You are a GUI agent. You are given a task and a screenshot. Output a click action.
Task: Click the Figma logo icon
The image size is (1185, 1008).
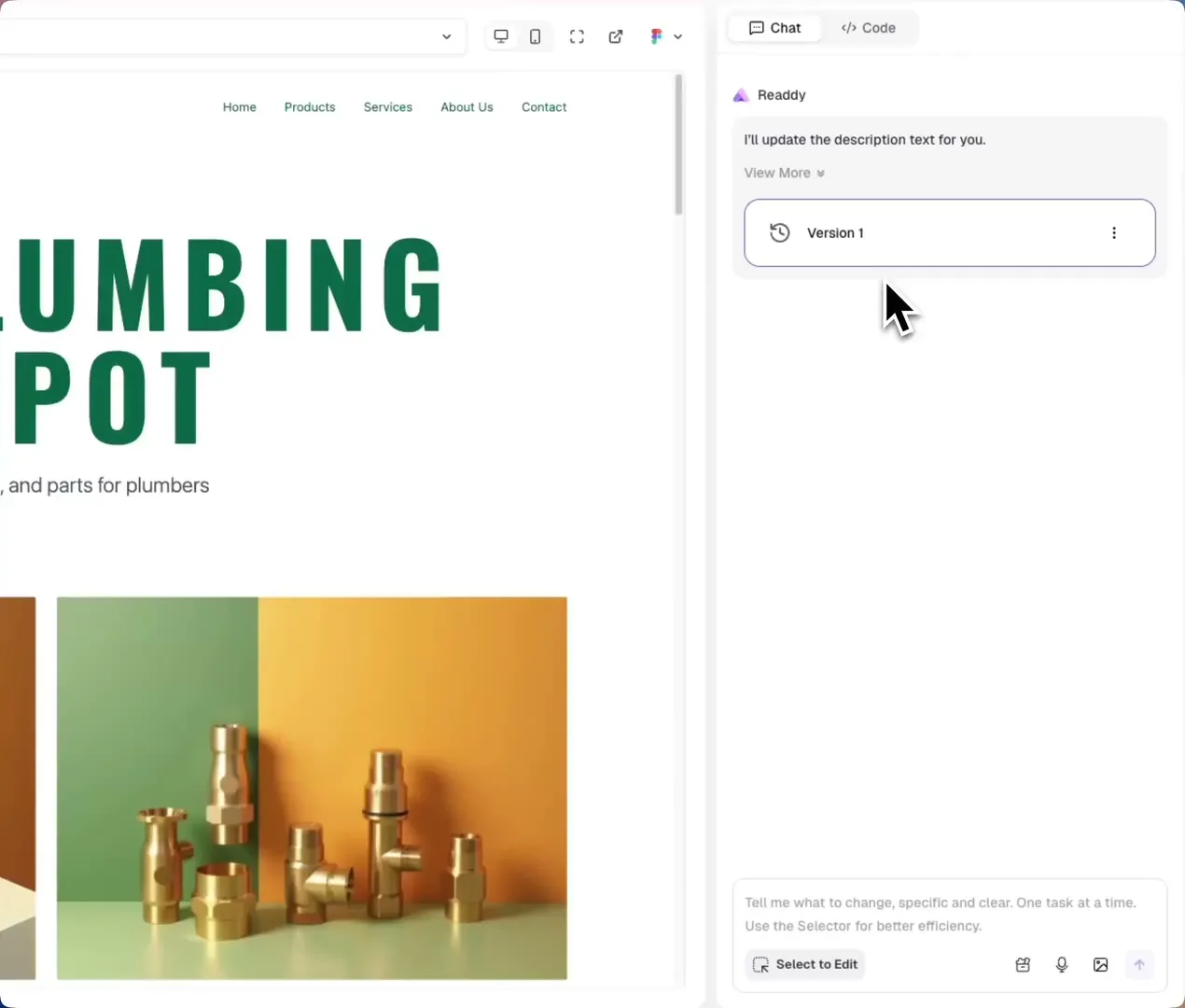coord(657,36)
